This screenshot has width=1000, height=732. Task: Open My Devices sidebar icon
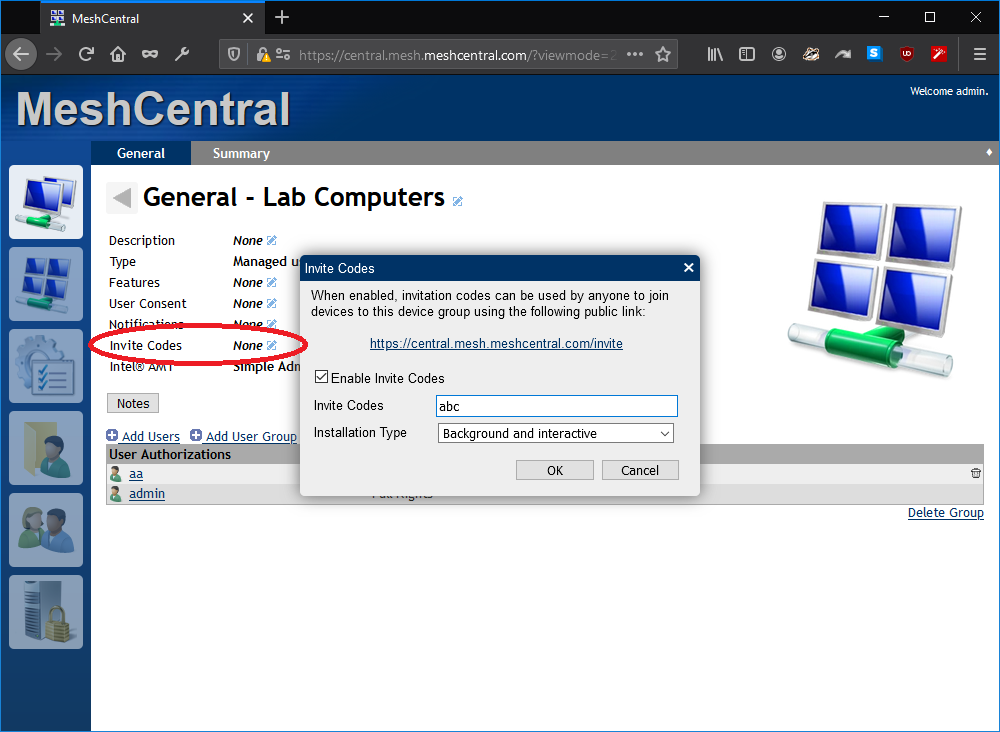tap(46, 201)
